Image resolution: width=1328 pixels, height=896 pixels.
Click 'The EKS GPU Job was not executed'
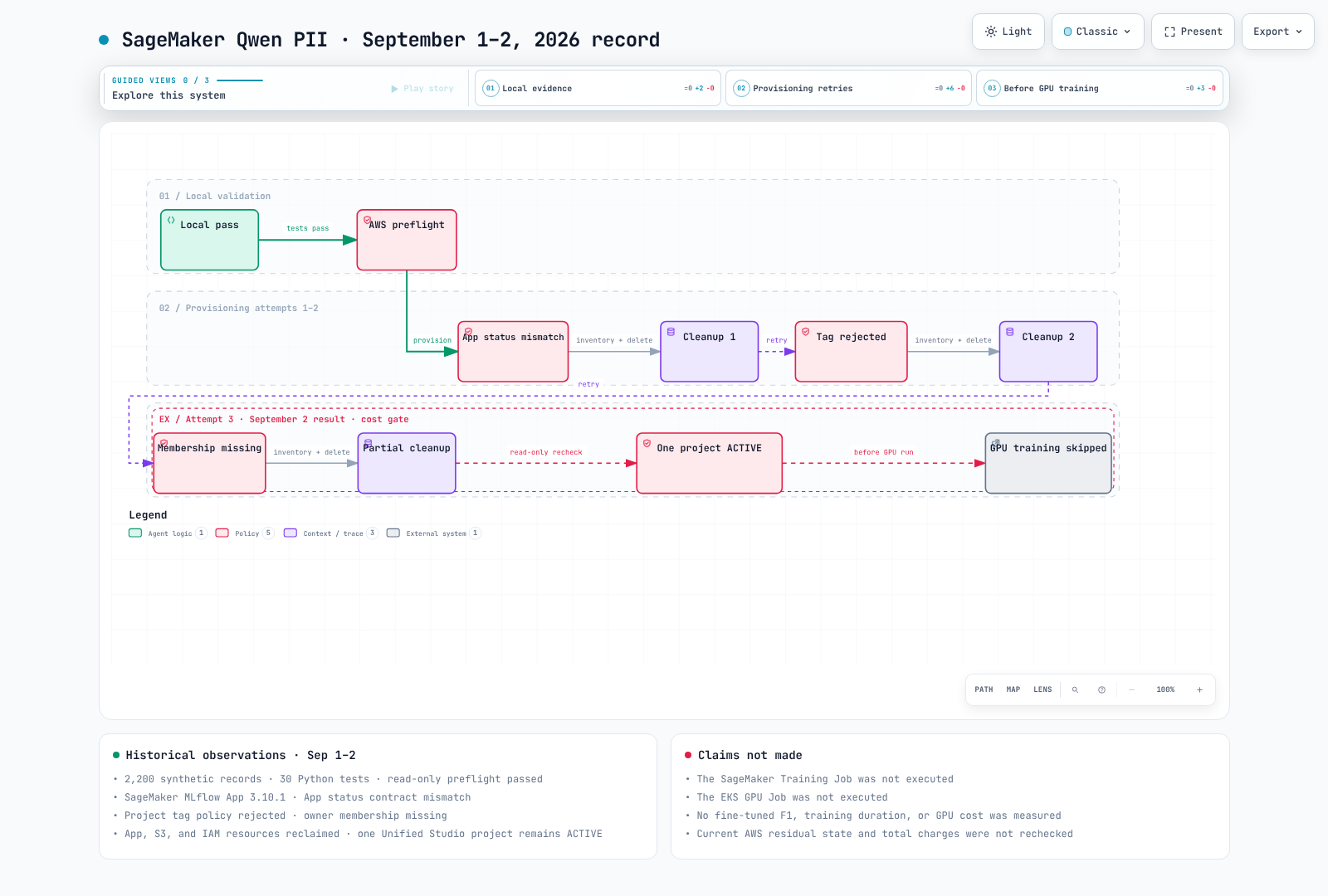tap(792, 797)
